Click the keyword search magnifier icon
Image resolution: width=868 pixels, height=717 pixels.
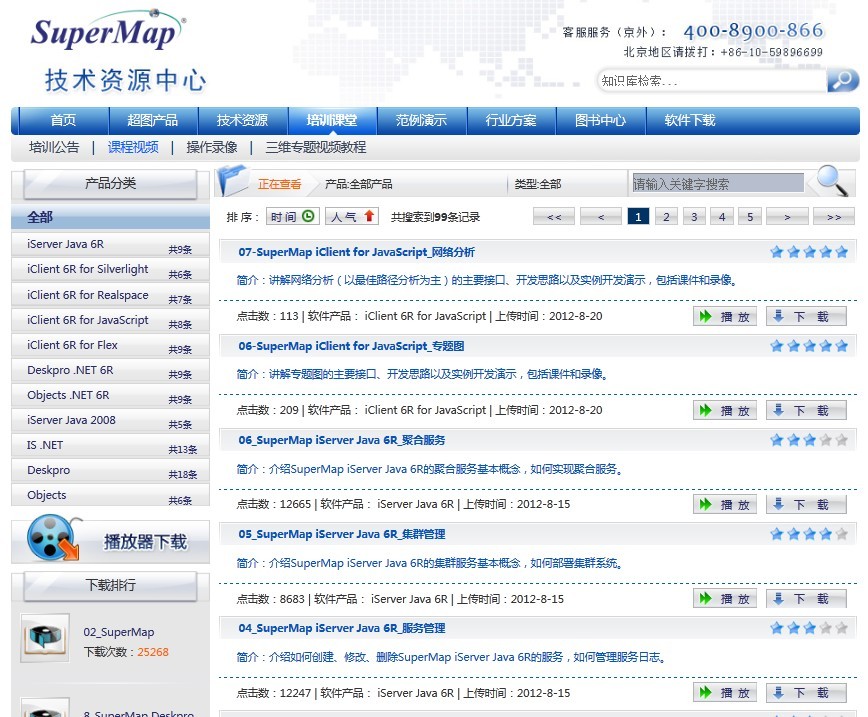[832, 180]
